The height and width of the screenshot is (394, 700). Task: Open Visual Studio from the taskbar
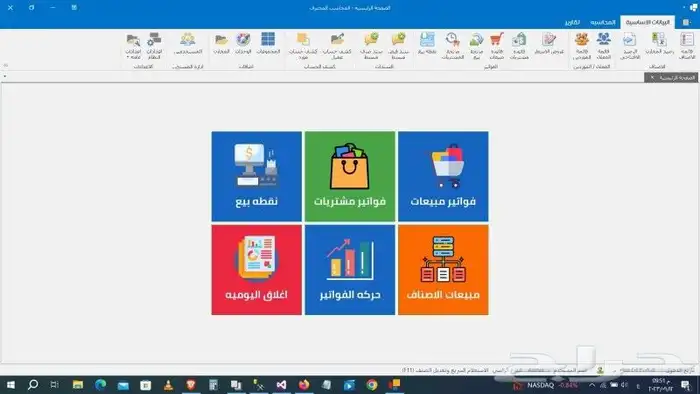[281, 385]
